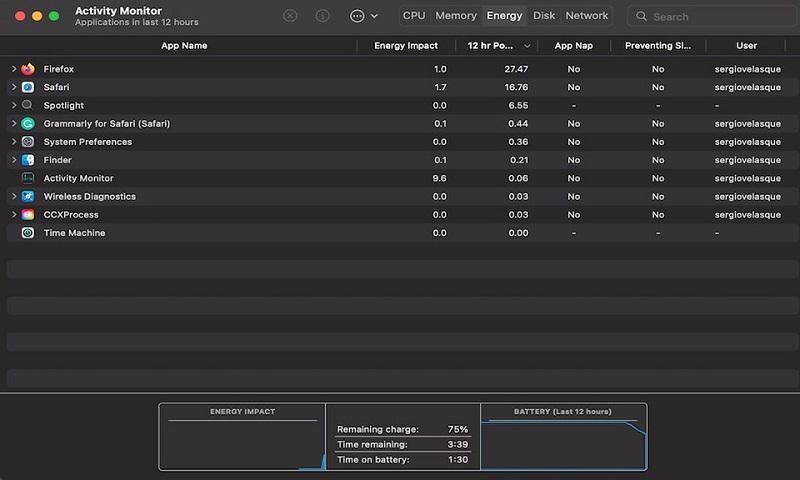The width and height of the screenshot is (800, 480).
Task: Click the Wireless Diagnostics icon
Action: click(x=28, y=197)
